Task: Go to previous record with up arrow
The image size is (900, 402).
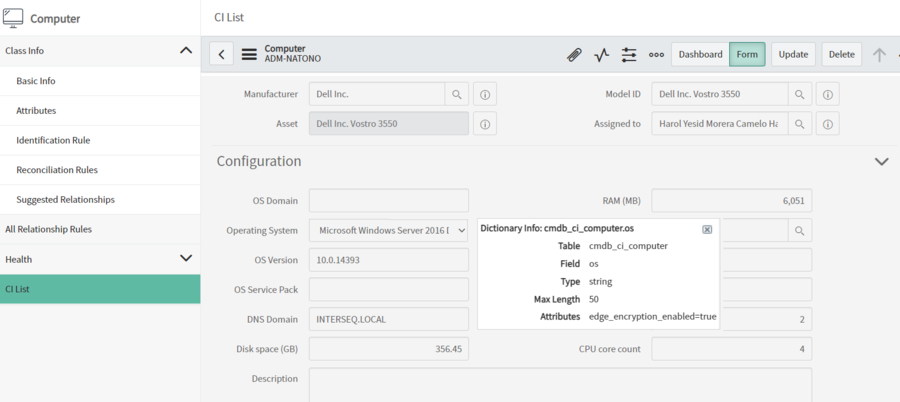Action: click(x=879, y=55)
